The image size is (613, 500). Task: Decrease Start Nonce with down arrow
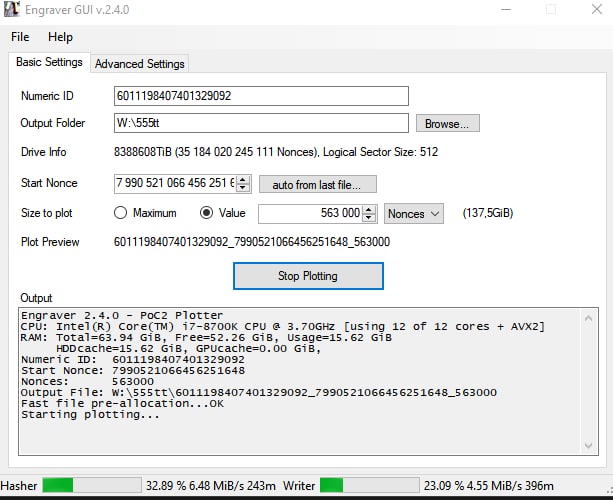[x=243, y=188]
